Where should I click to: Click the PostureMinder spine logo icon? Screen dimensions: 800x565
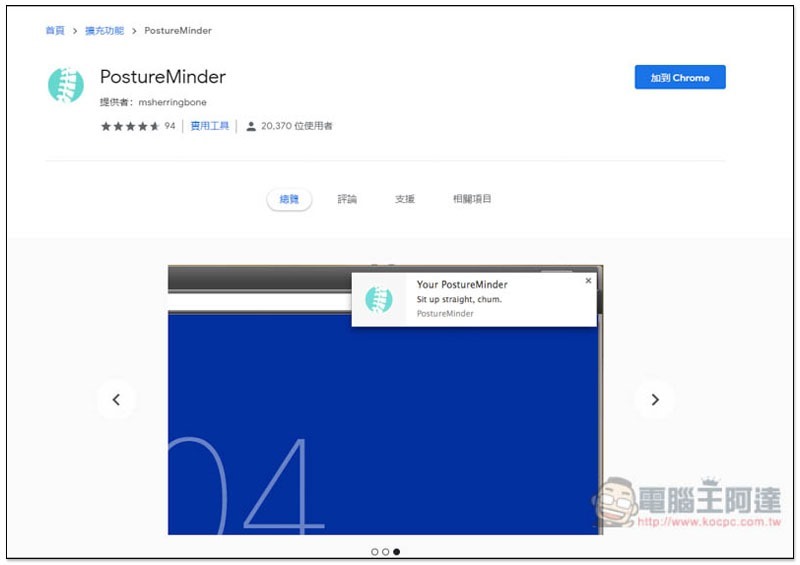(65, 85)
